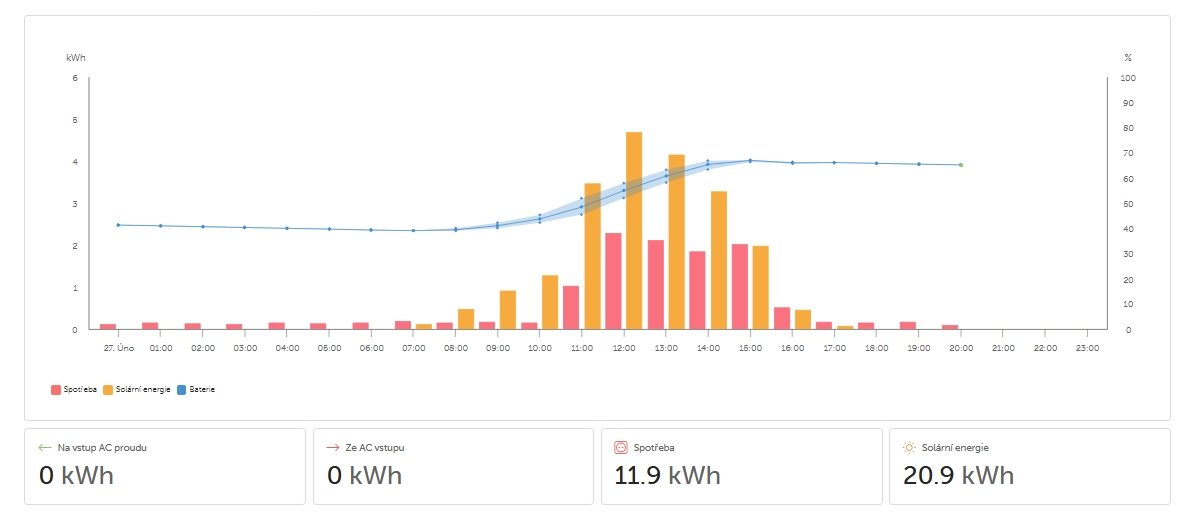Toggle the Spotřeba legend series
1189x524 pixels.
[x=74, y=390]
